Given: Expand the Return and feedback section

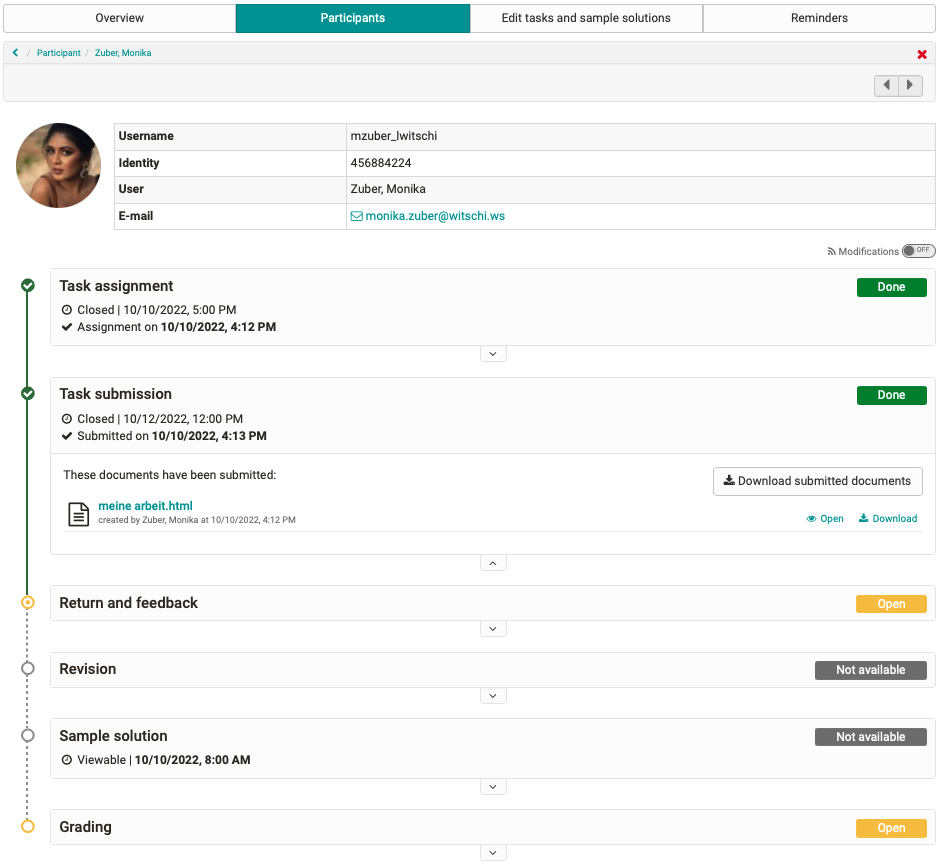Looking at the screenshot, I should (492, 628).
